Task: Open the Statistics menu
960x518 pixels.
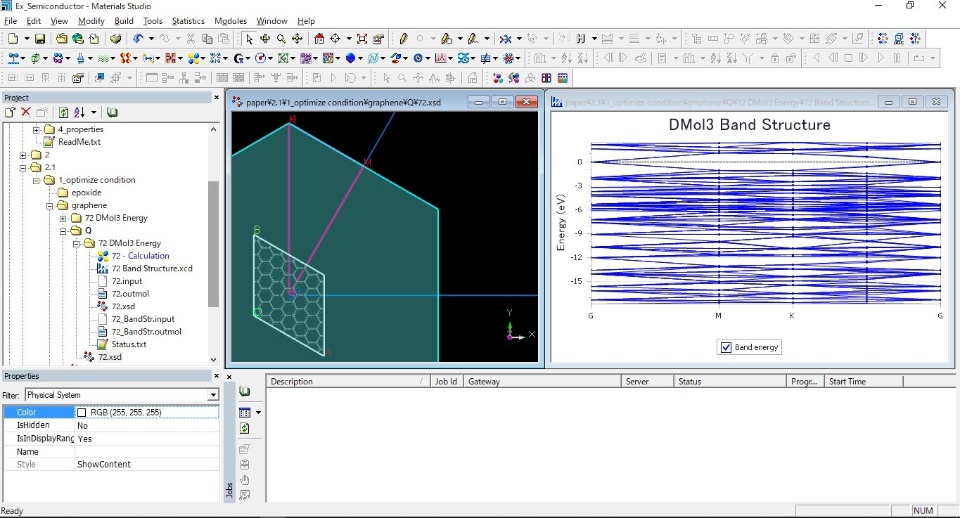Action: click(x=188, y=21)
